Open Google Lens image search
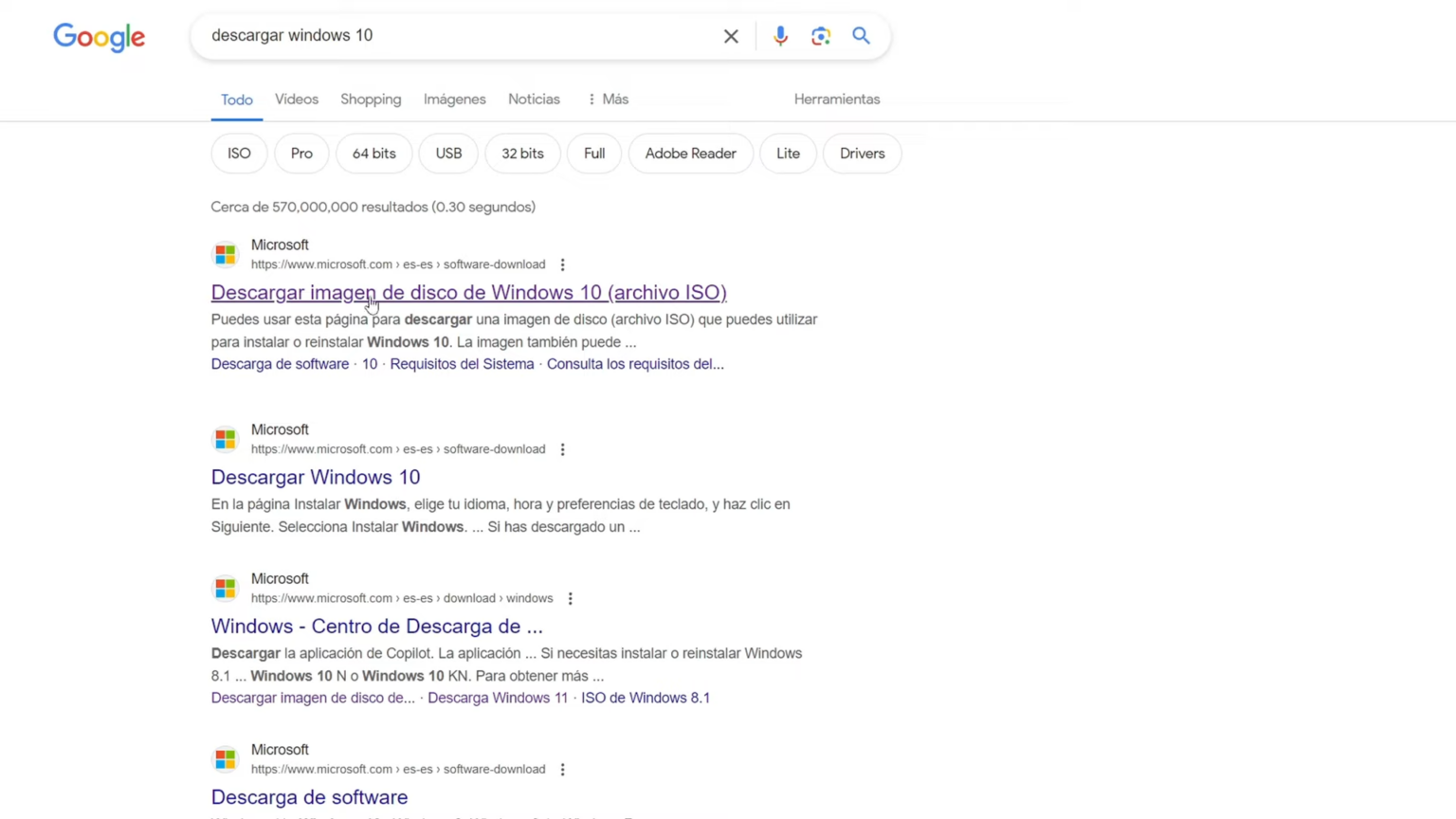The width and height of the screenshot is (1456, 819). pos(821,36)
